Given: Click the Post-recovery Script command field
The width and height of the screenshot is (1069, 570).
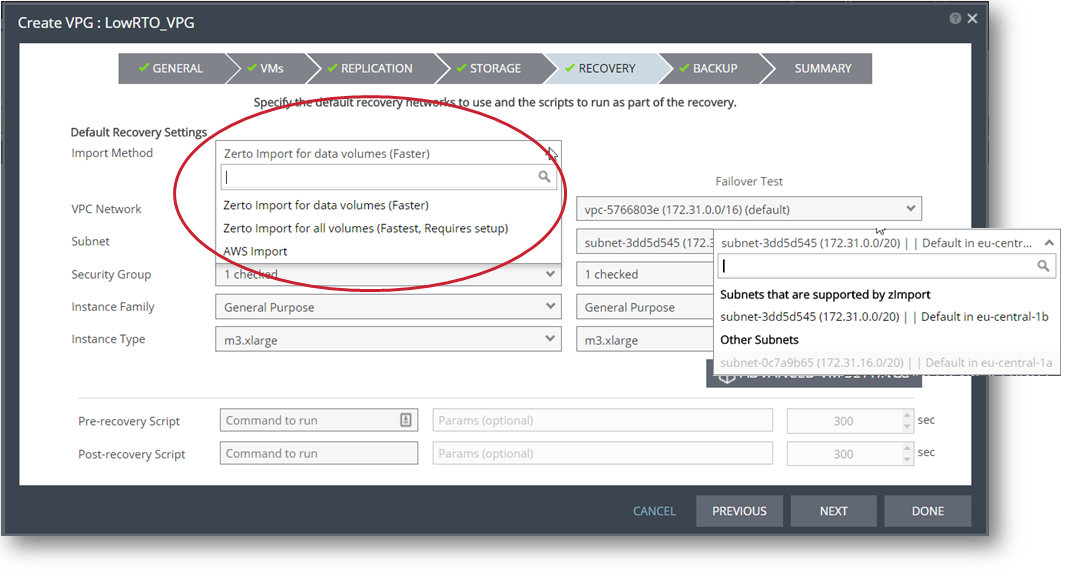Looking at the screenshot, I should pos(318,453).
